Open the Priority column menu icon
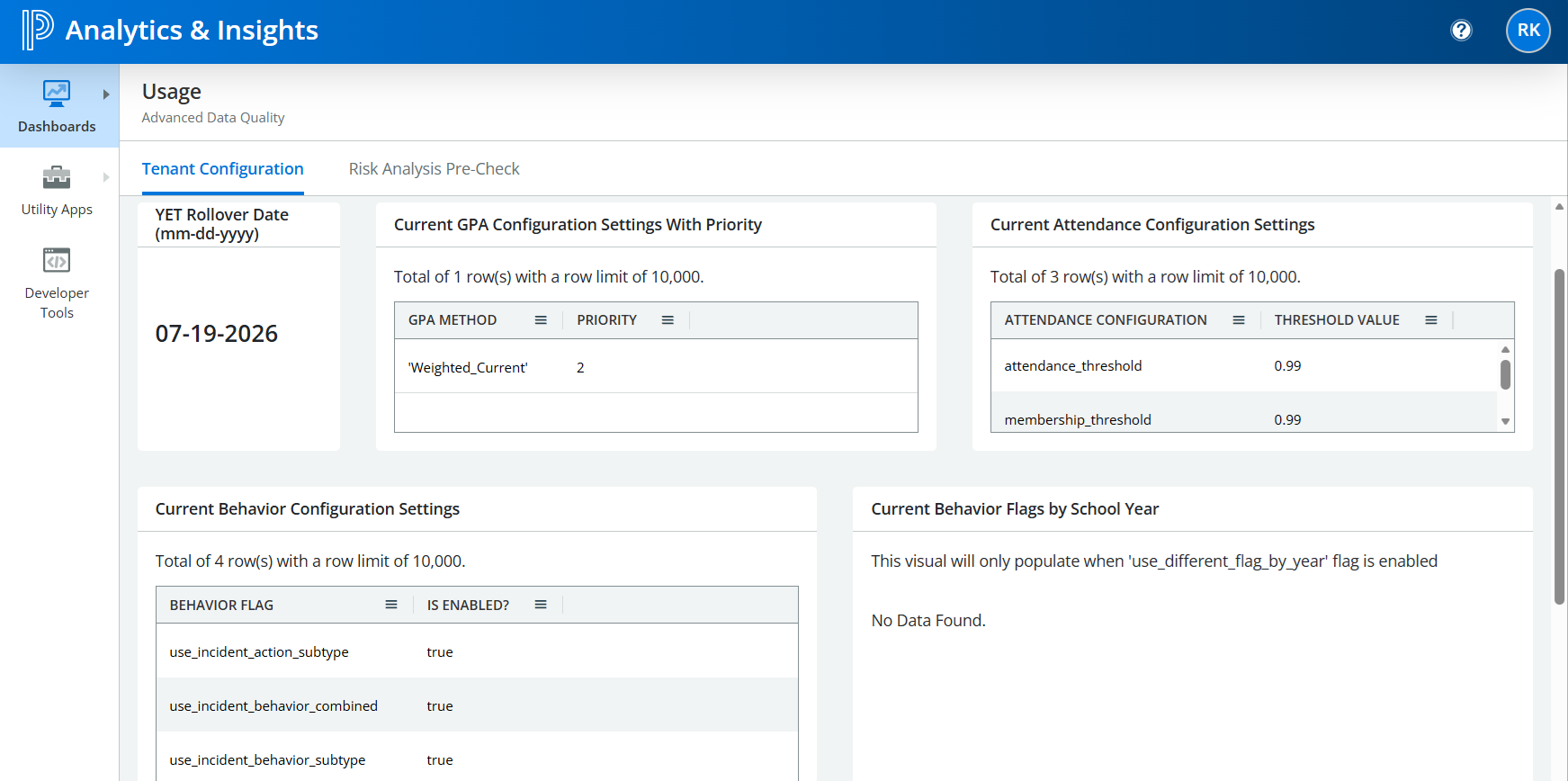The width and height of the screenshot is (1568, 781). coord(668,320)
